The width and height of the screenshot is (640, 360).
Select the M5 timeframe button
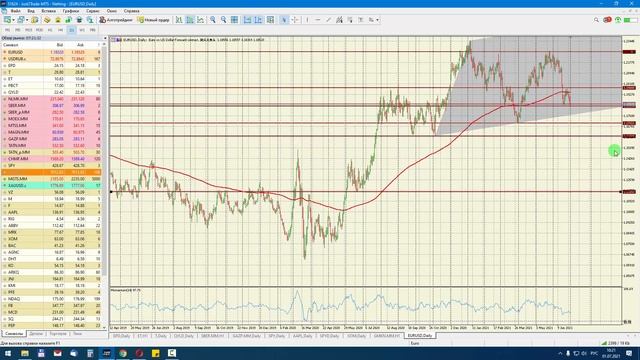coord(18,30)
